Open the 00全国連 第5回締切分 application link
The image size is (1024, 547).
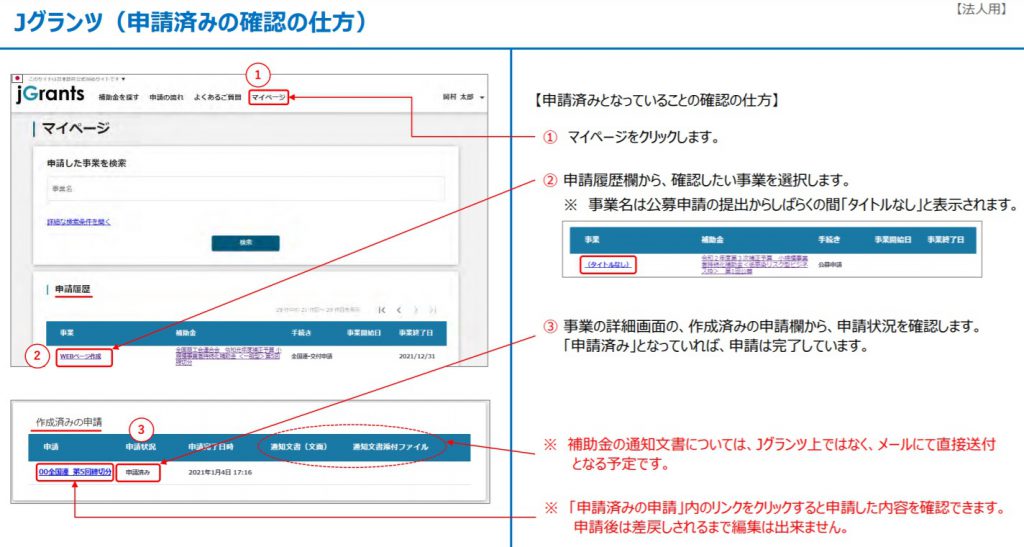[75, 472]
